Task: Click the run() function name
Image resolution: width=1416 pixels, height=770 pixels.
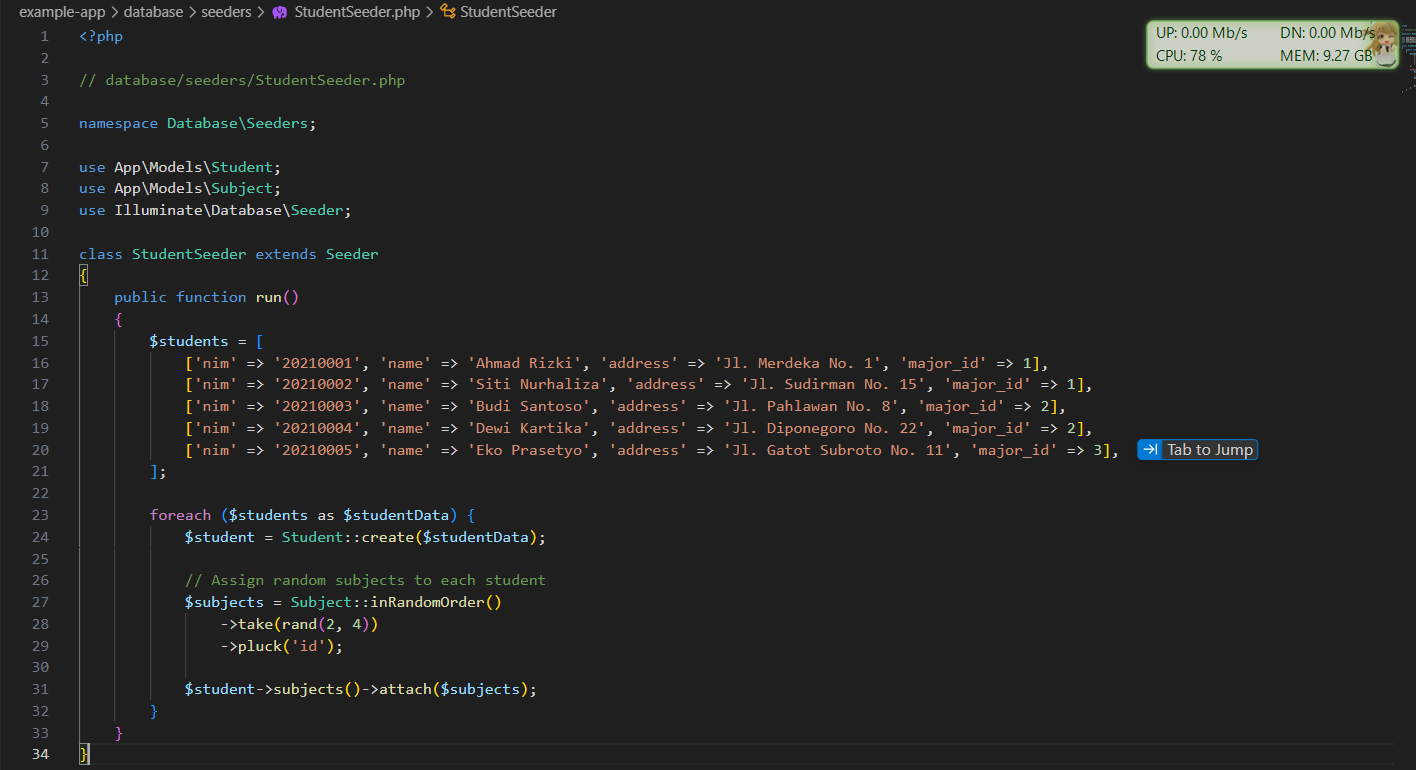Action: 277,297
